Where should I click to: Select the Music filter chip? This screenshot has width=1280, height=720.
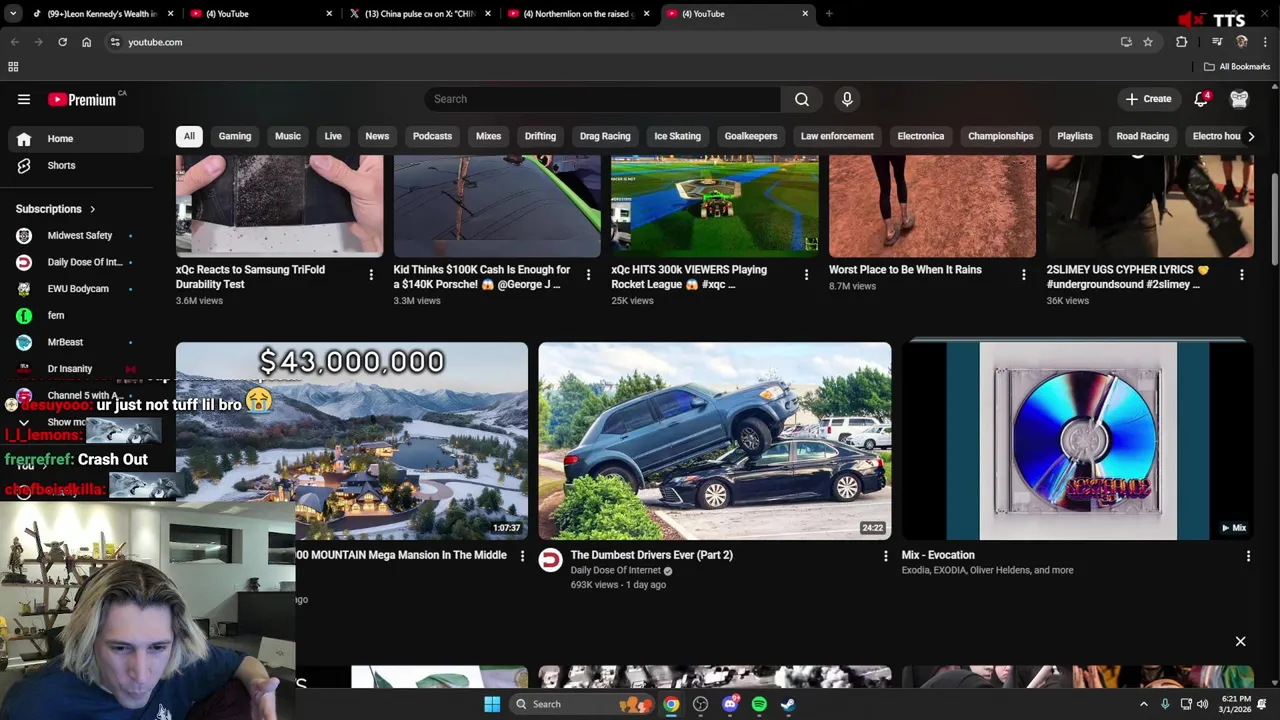click(288, 136)
